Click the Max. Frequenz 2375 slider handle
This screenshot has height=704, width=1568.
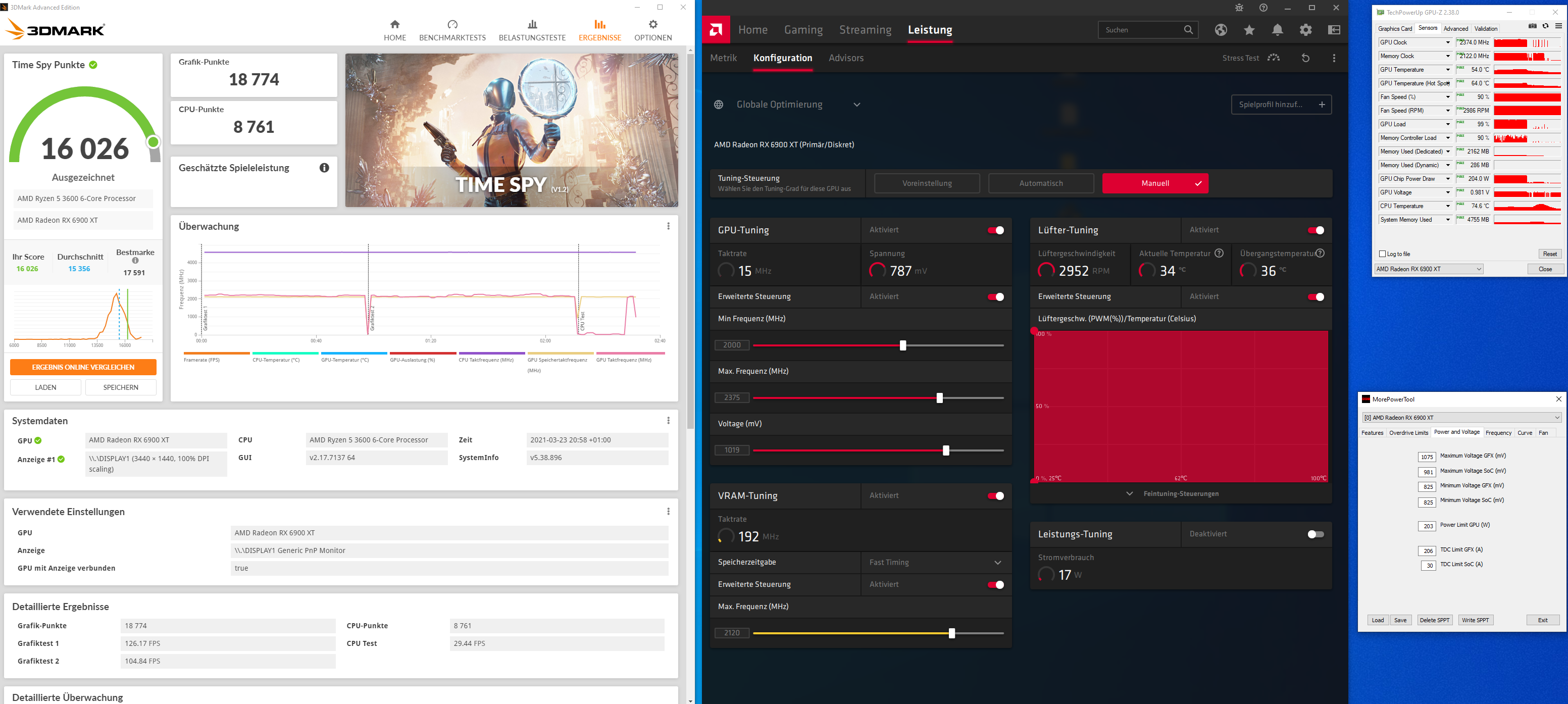pos(939,398)
